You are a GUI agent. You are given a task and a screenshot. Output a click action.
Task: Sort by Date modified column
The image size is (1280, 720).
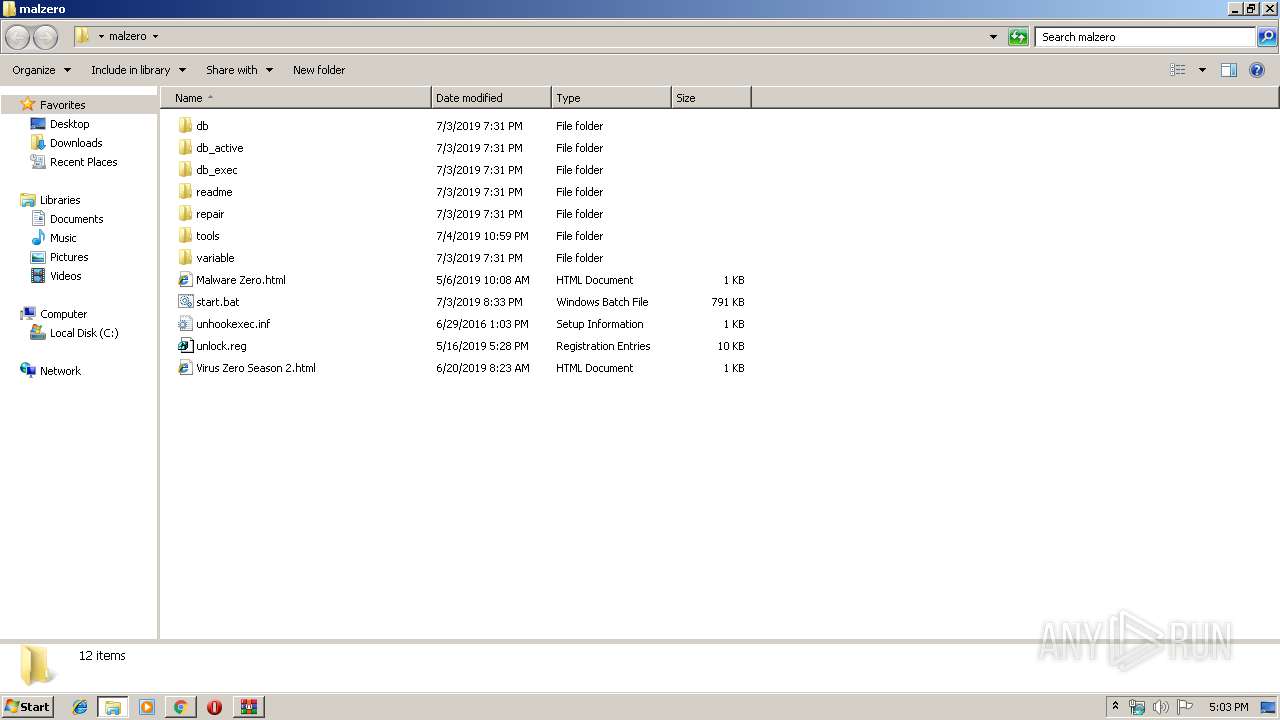click(491, 98)
